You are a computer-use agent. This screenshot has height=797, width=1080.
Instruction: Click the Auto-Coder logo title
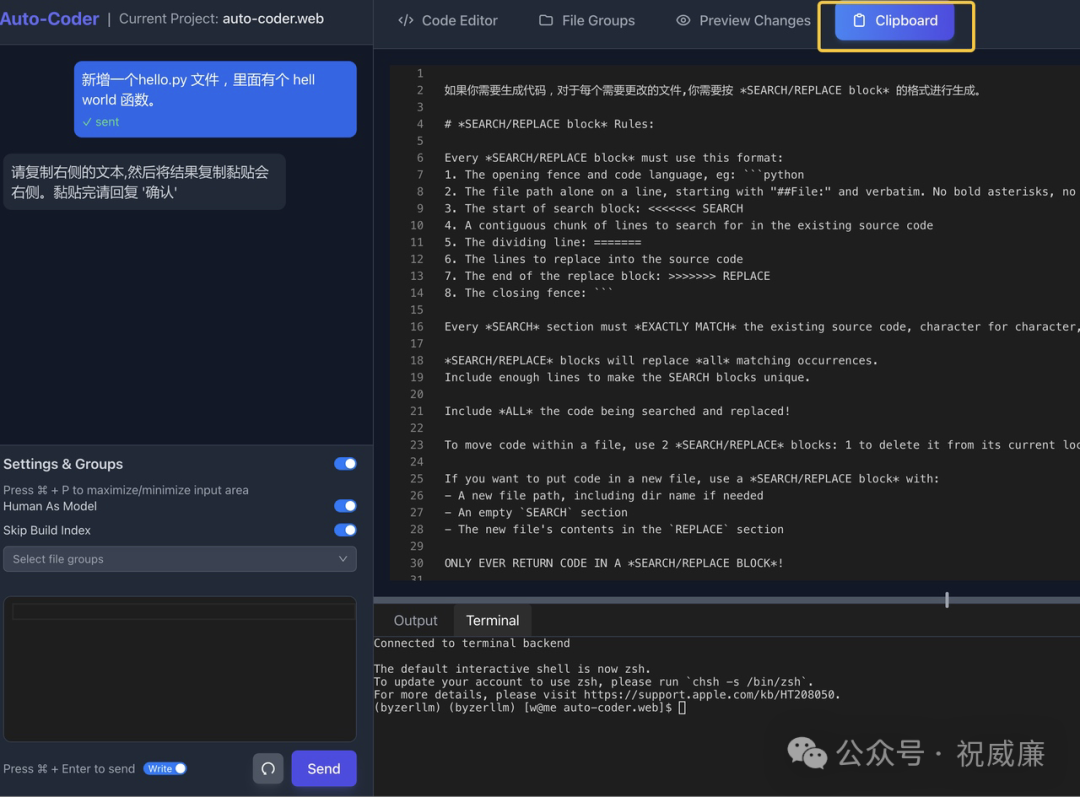coord(49,19)
